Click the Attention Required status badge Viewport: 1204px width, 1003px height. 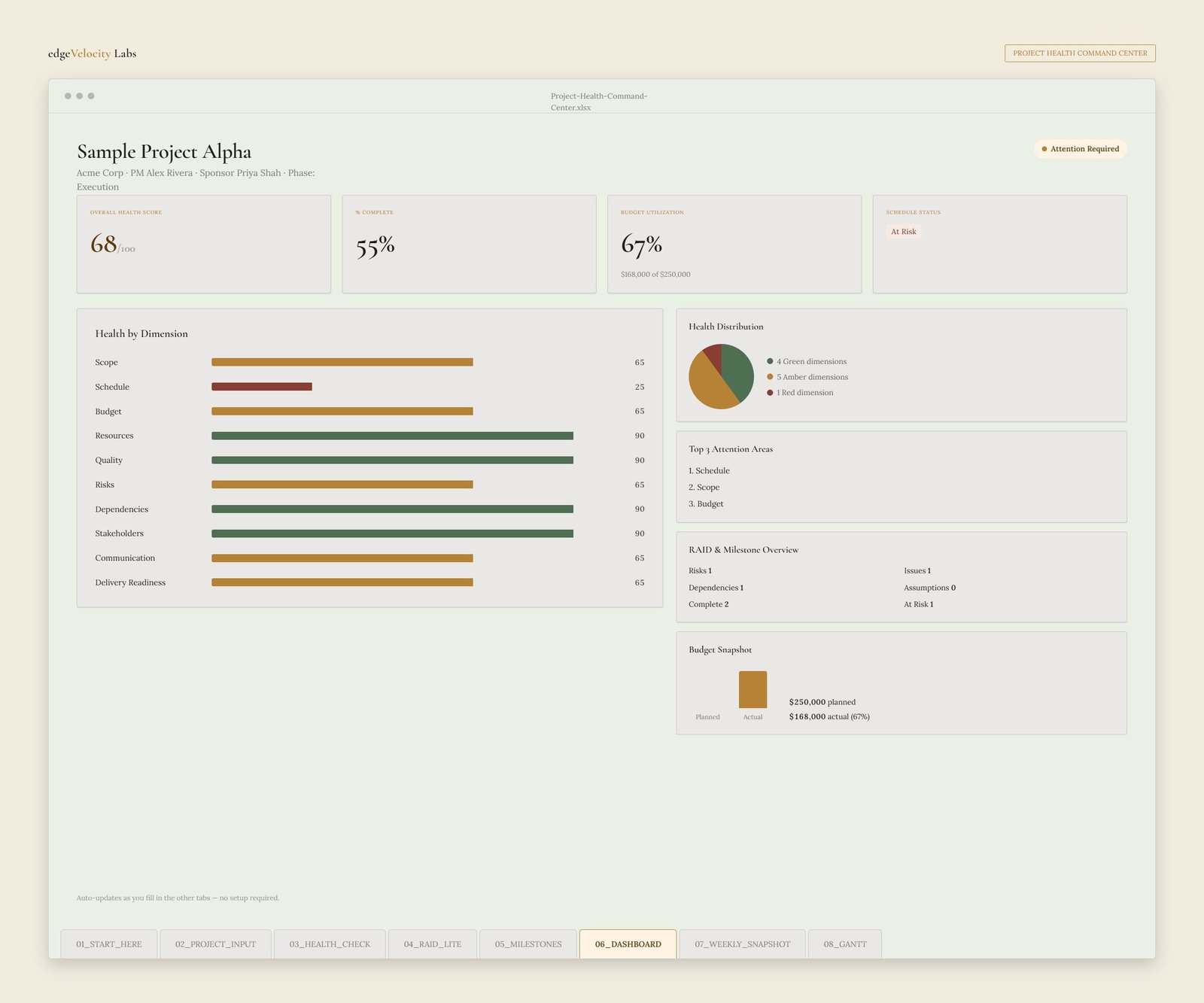click(1080, 149)
